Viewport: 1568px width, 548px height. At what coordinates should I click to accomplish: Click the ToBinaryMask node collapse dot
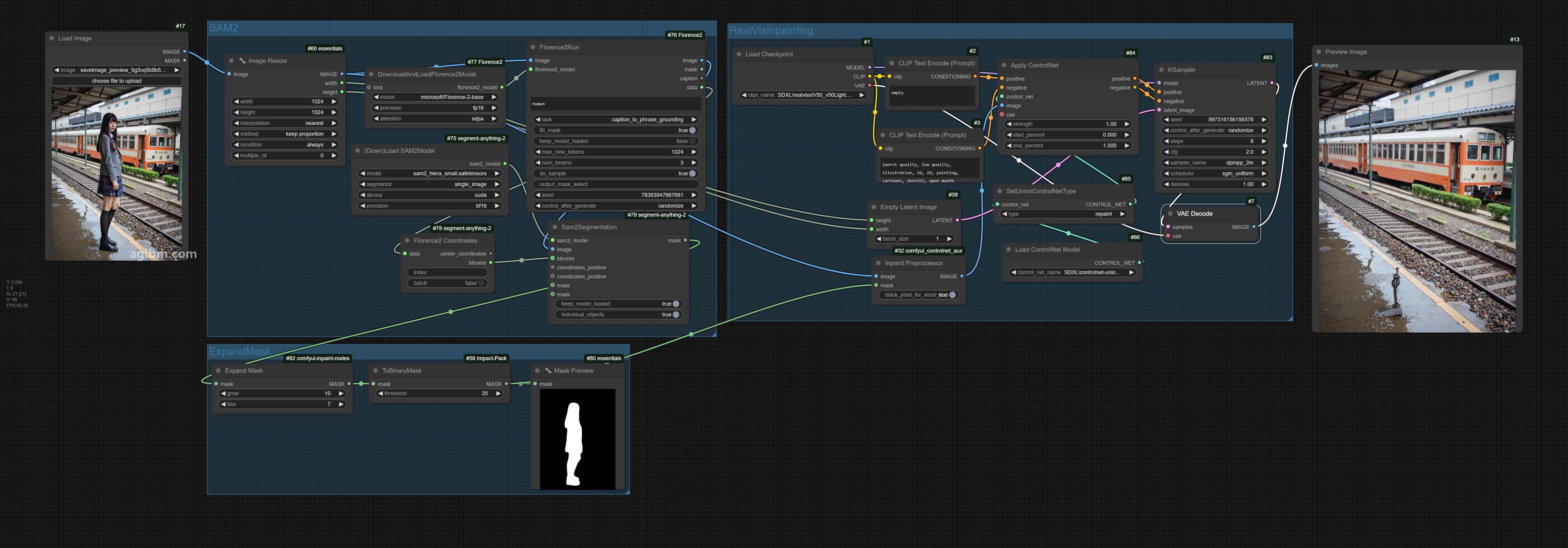coord(376,371)
